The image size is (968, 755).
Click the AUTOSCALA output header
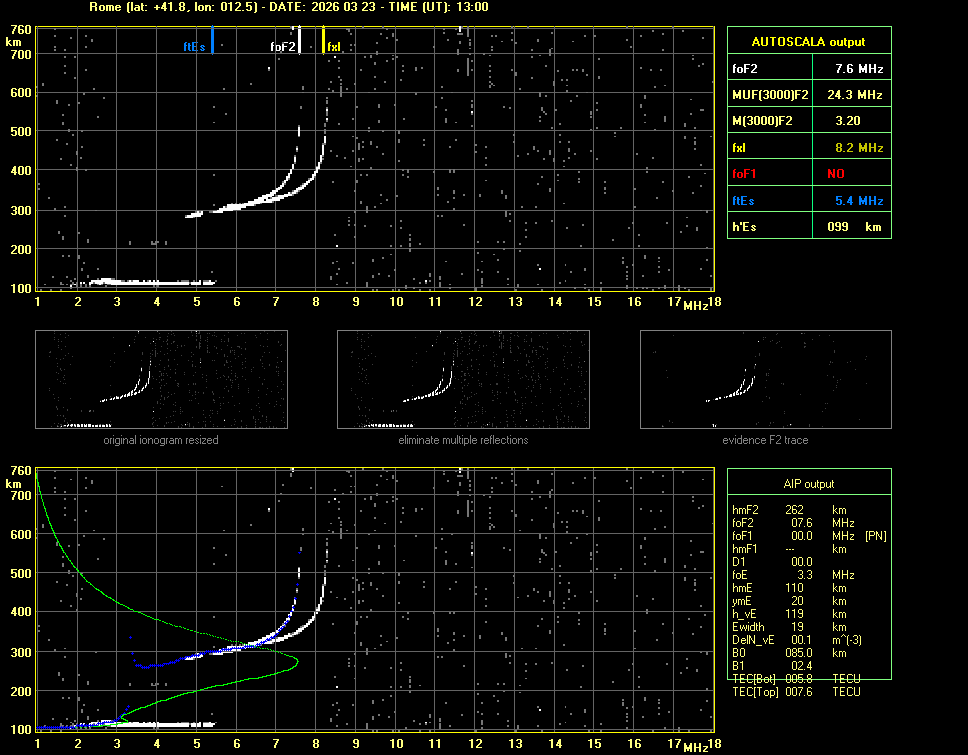click(808, 42)
